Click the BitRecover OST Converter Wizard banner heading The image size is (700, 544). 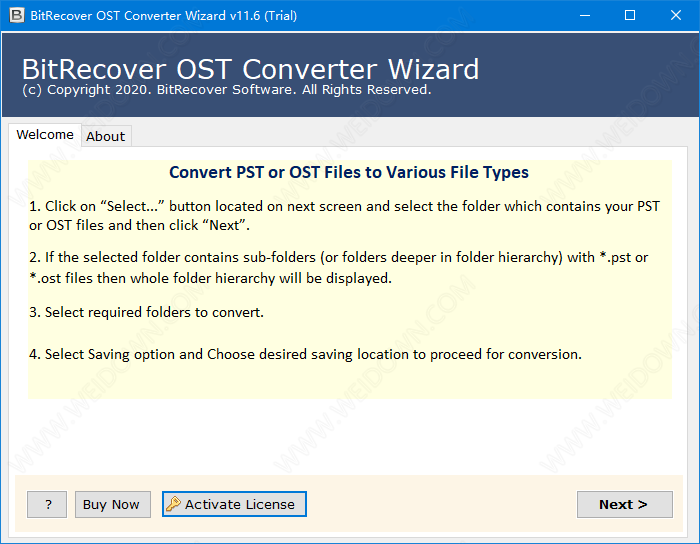tap(250, 69)
